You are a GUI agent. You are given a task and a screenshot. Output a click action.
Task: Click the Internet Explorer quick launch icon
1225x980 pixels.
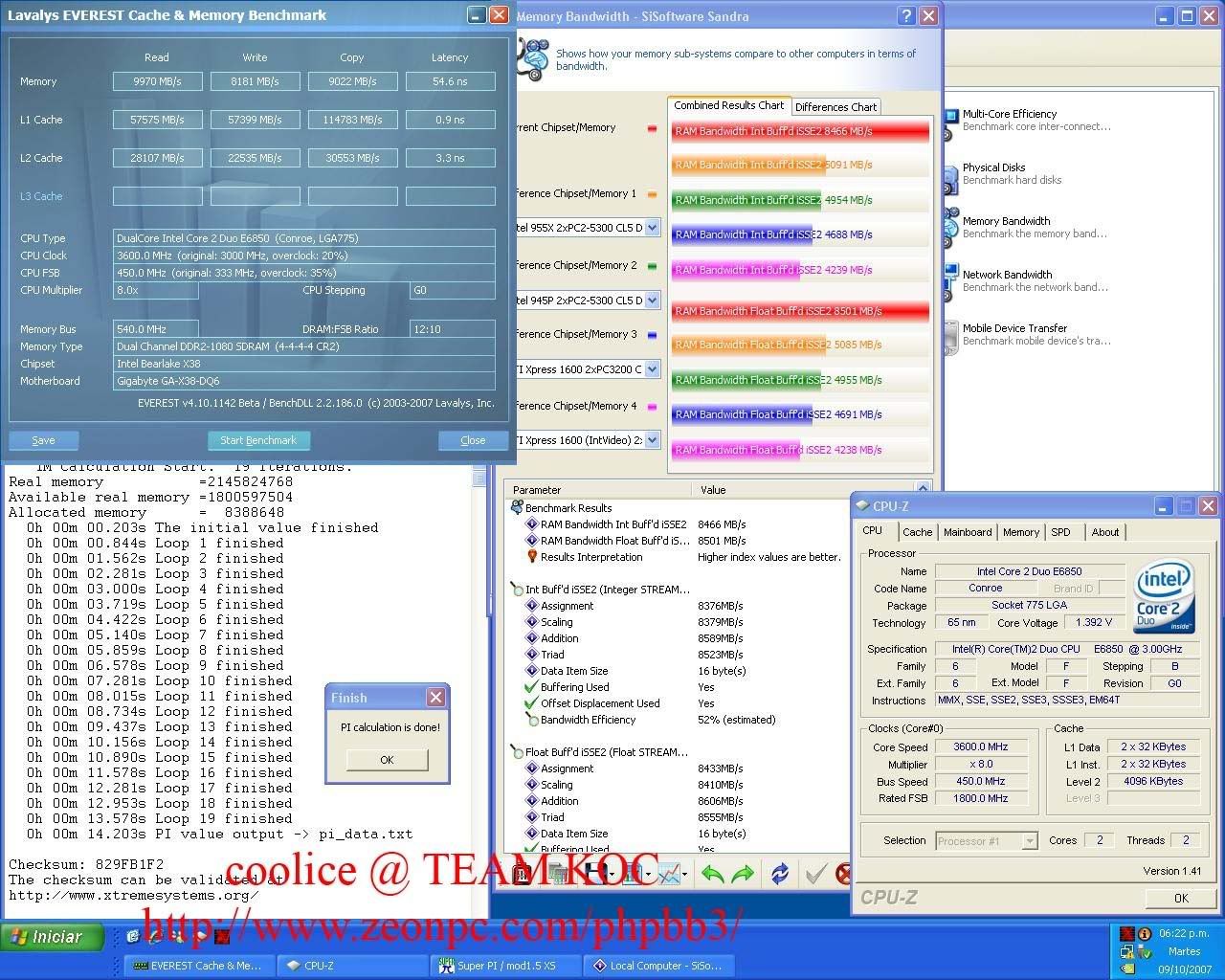156,937
